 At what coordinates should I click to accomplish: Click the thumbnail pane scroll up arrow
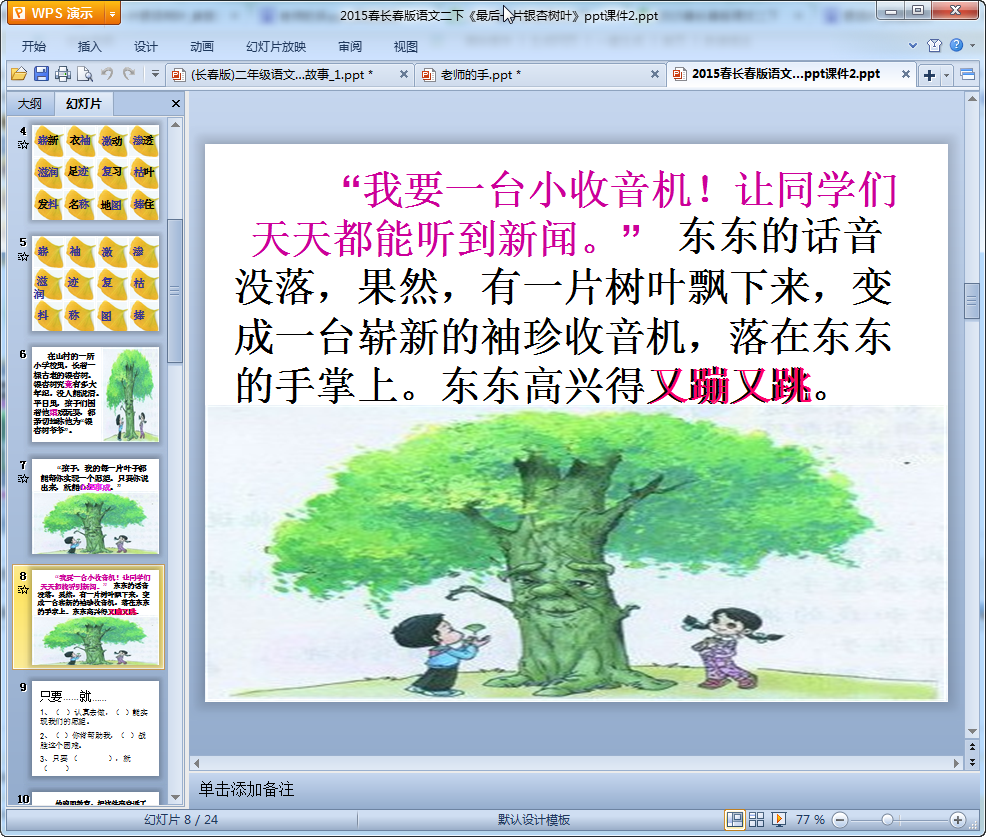175,125
